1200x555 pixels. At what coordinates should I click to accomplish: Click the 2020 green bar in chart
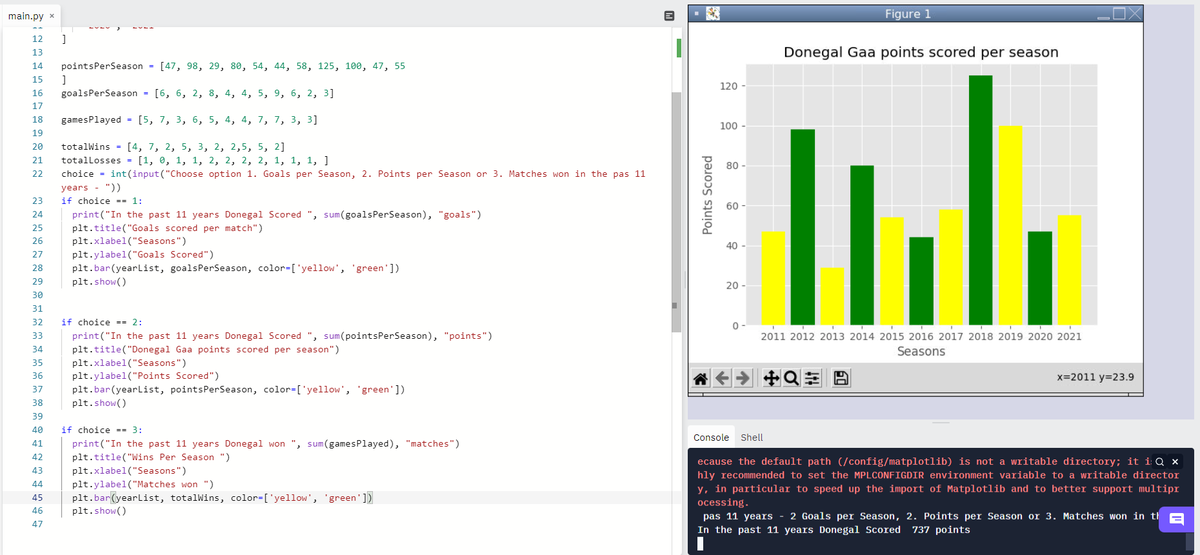pos(1040,278)
